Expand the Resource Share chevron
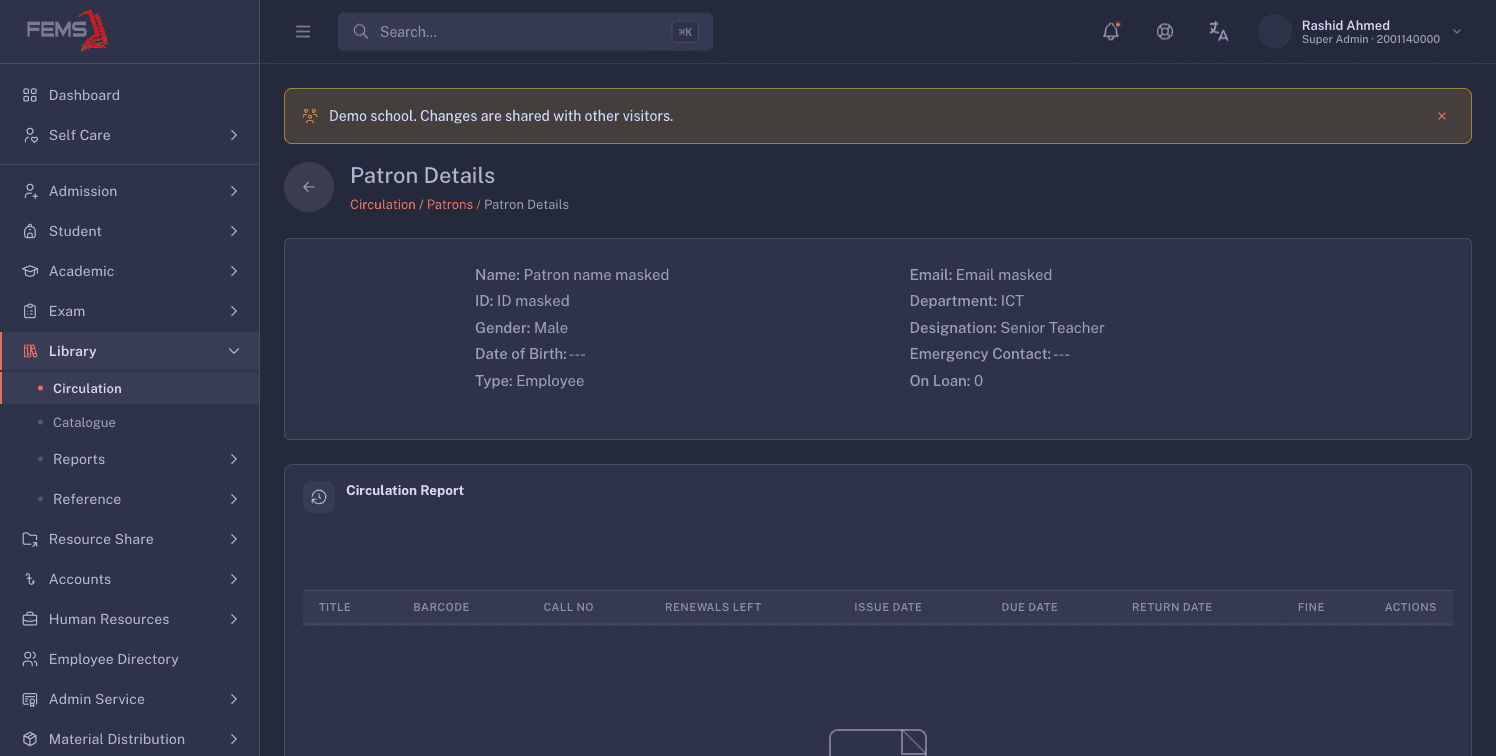1496x756 pixels. (x=234, y=539)
